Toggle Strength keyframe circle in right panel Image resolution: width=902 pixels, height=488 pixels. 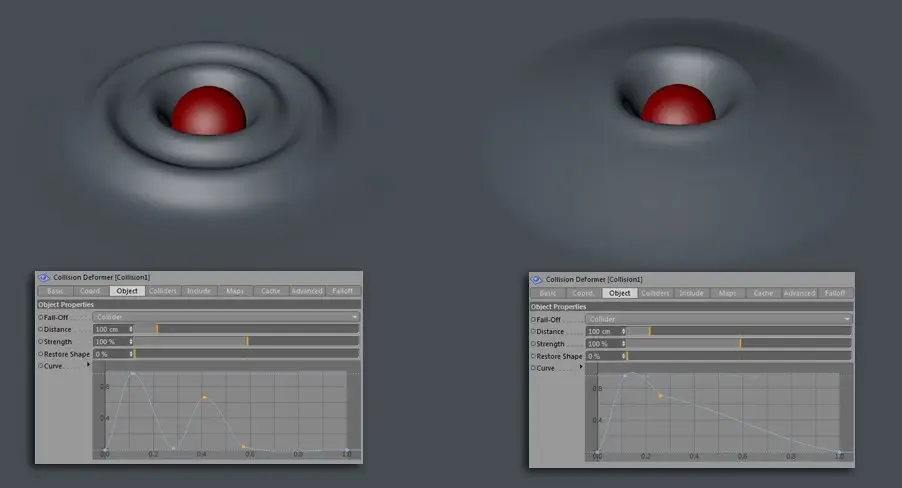(533, 344)
